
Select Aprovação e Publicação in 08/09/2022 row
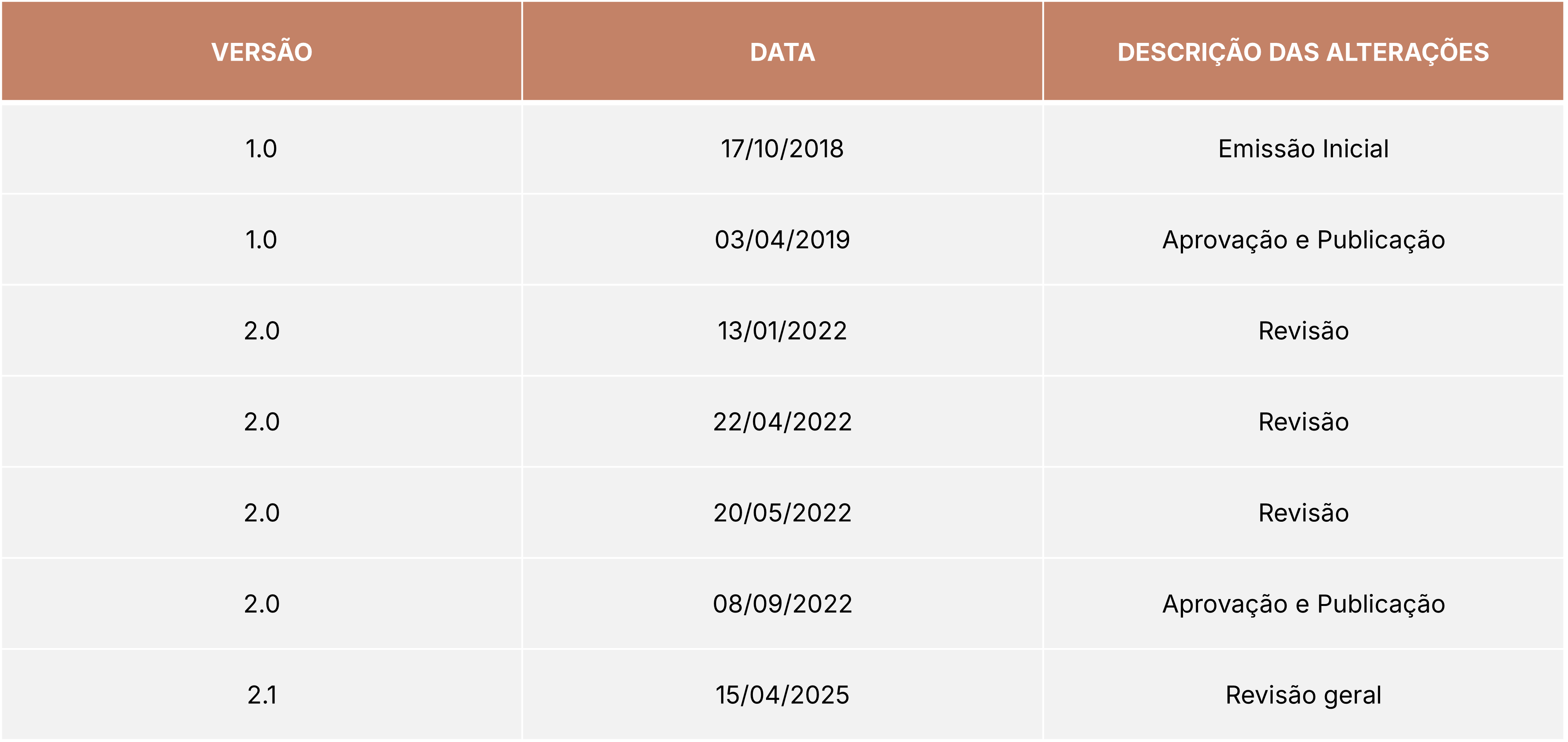1303,604
